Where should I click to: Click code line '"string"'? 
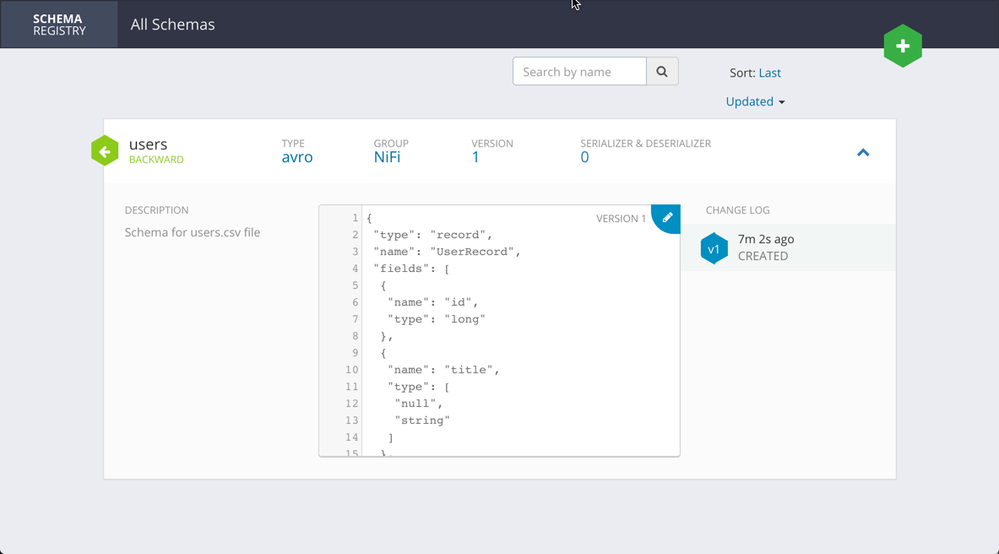point(422,420)
